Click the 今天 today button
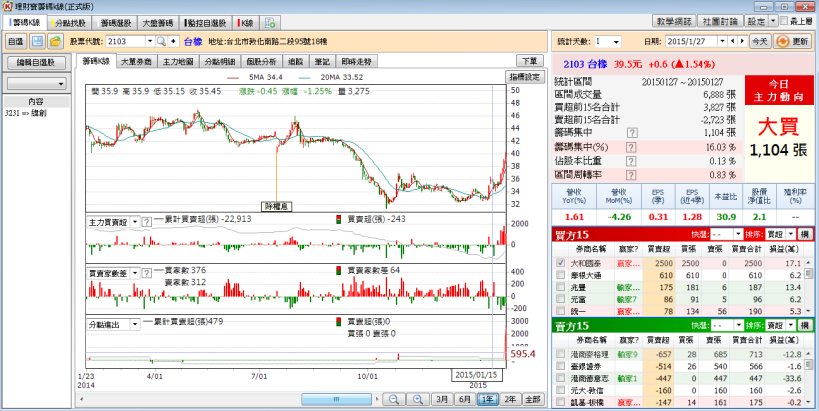Screen dimensions: 819x411 point(759,41)
